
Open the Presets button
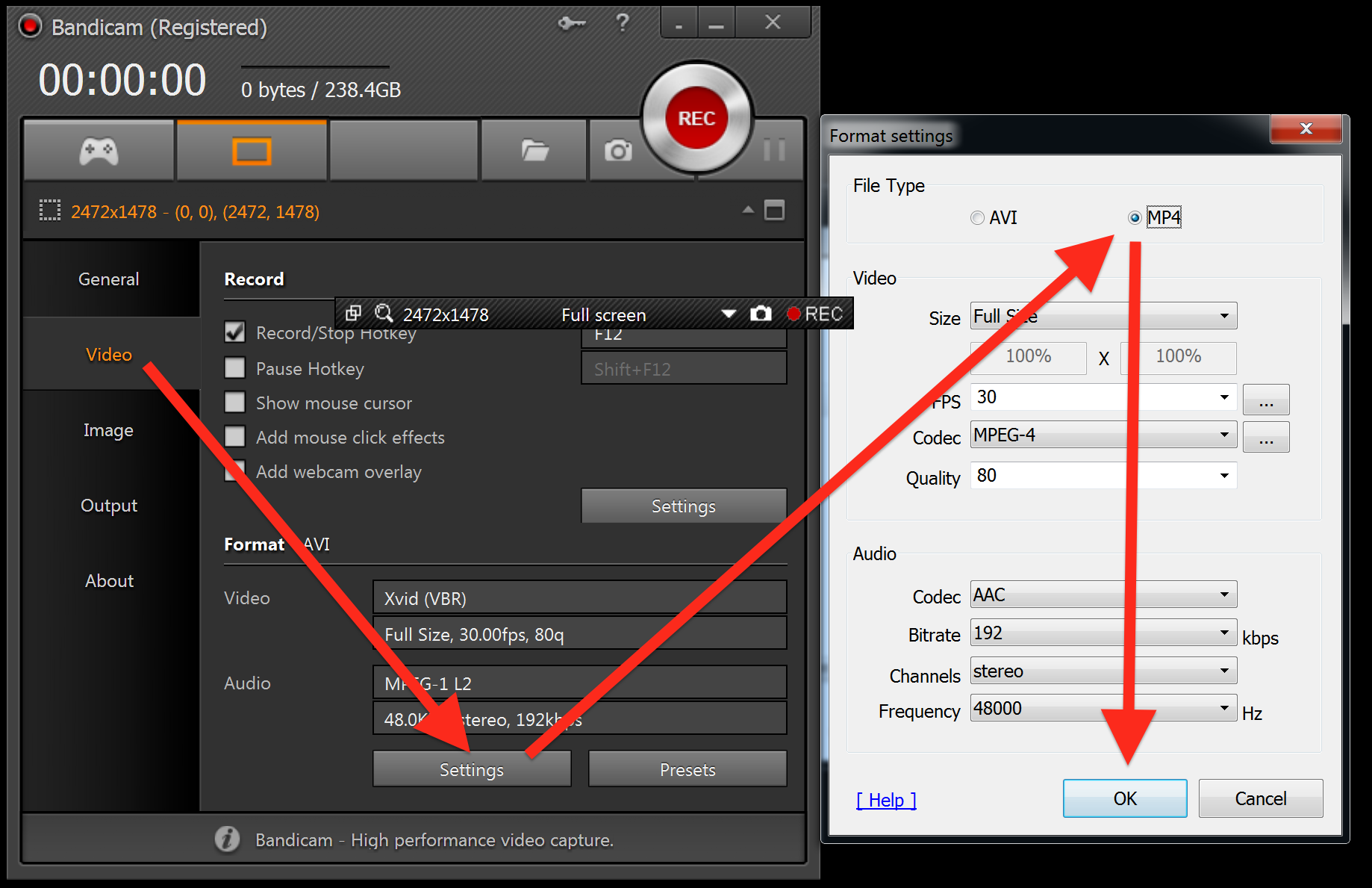click(x=687, y=769)
